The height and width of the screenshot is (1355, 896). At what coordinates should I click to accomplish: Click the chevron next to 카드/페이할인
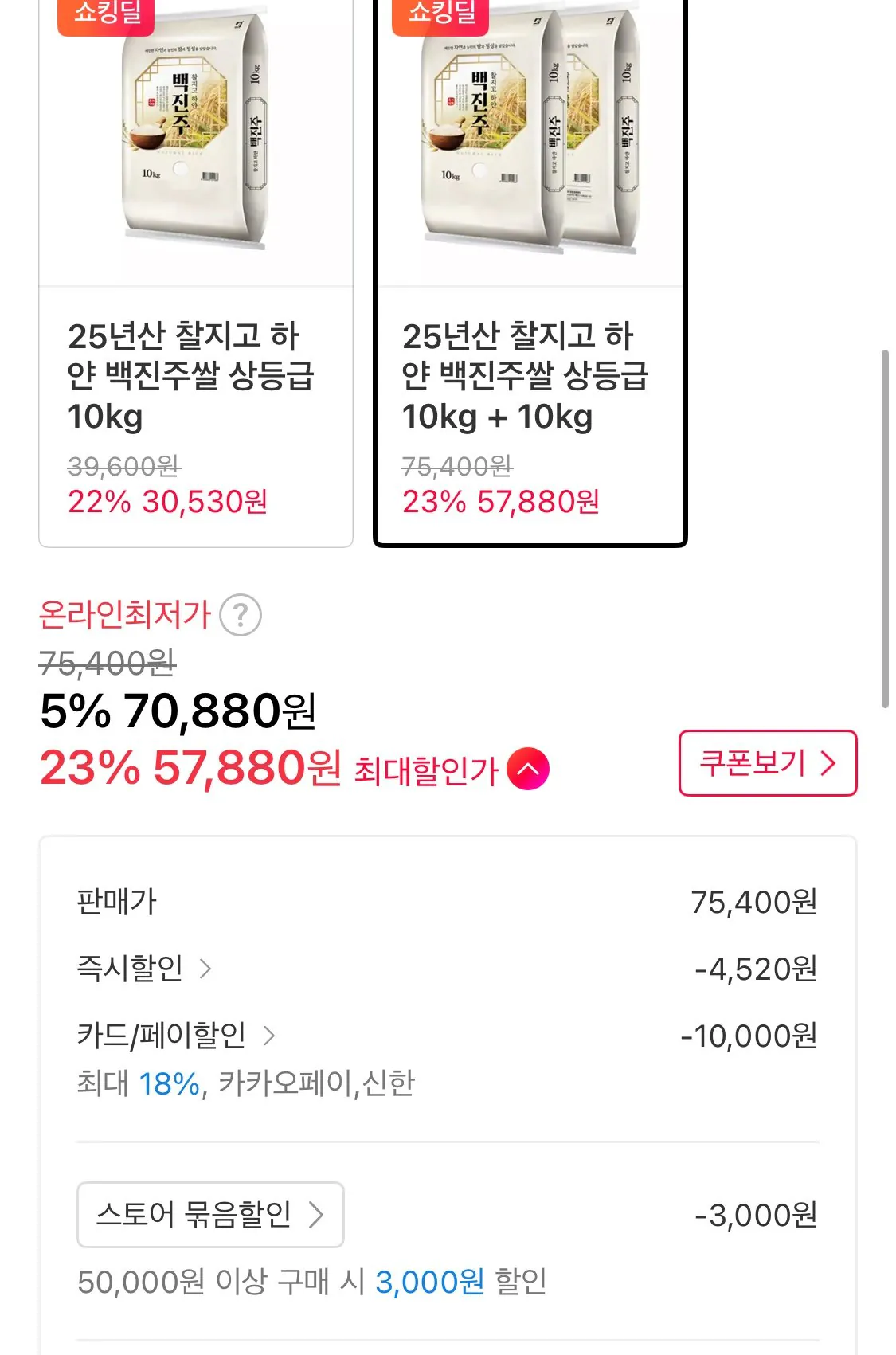pos(269,1036)
